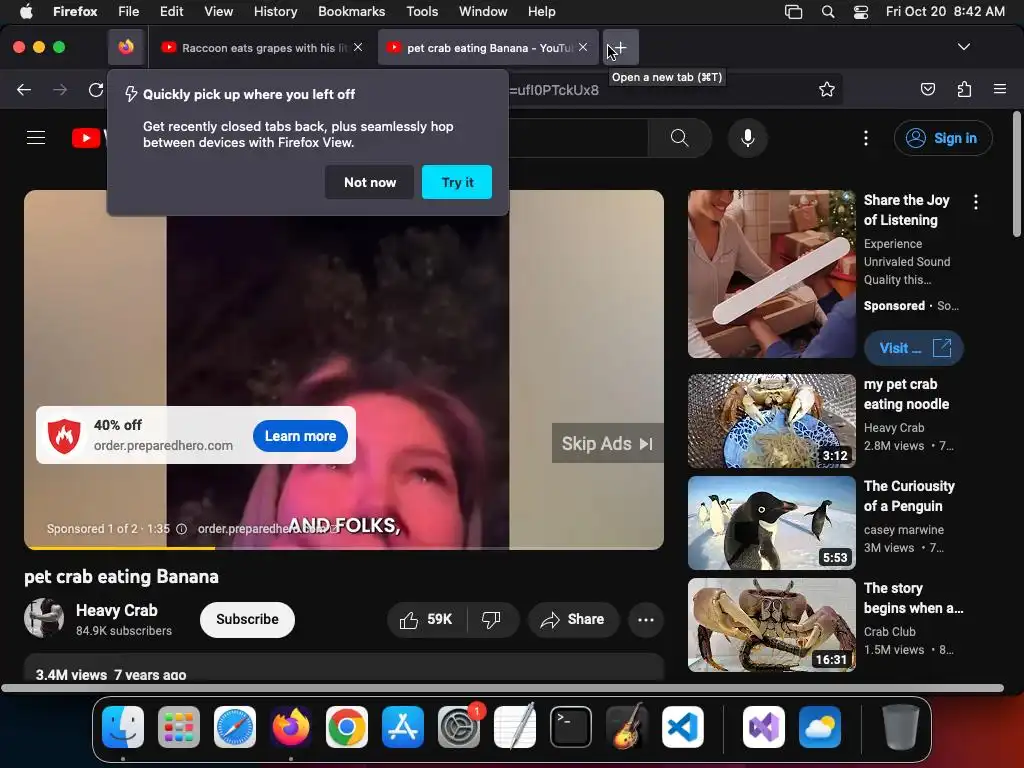
Task: Go to YouTube home via logo
Action: pos(88,138)
